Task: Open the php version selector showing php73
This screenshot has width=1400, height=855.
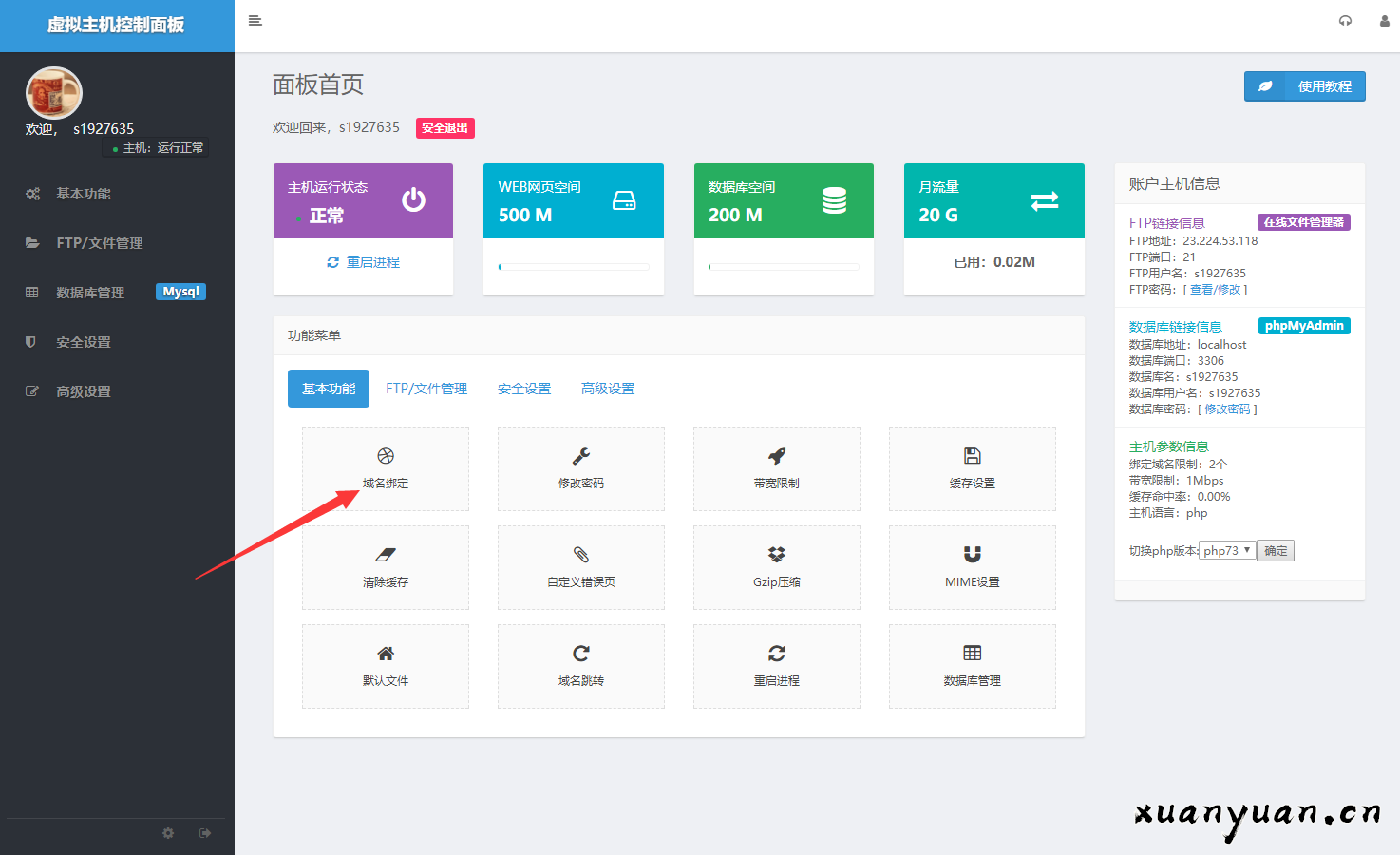Action: coord(1227,550)
